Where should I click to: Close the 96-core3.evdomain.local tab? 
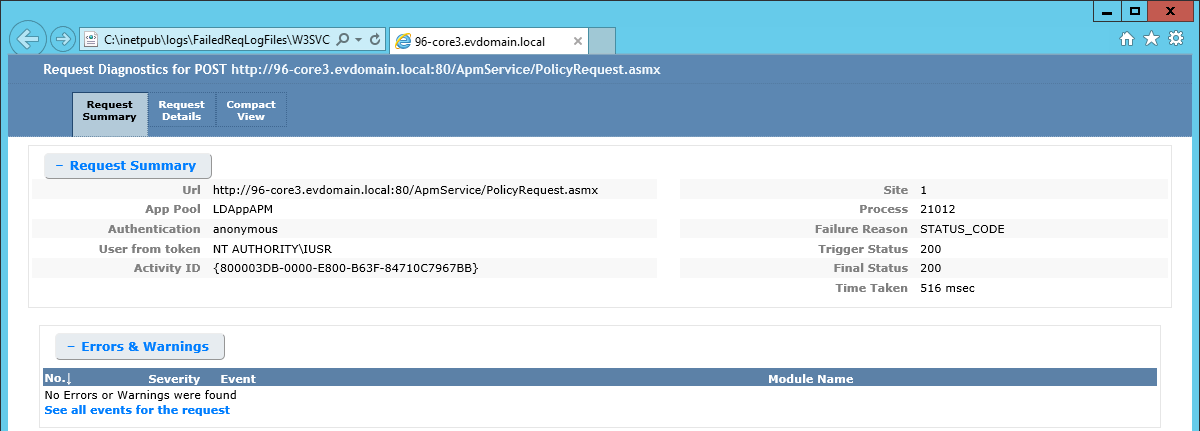click(578, 41)
